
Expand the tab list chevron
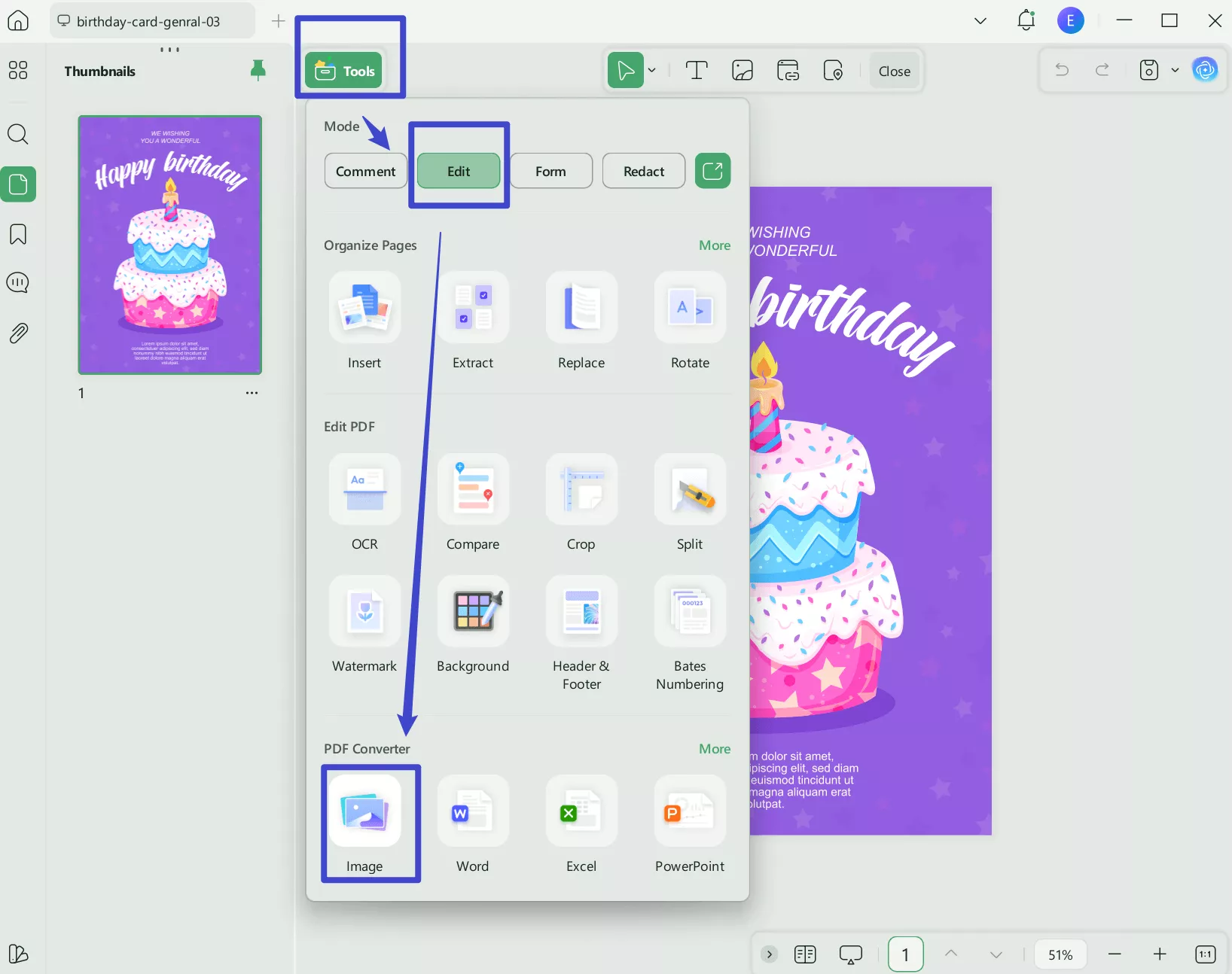[980, 21]
